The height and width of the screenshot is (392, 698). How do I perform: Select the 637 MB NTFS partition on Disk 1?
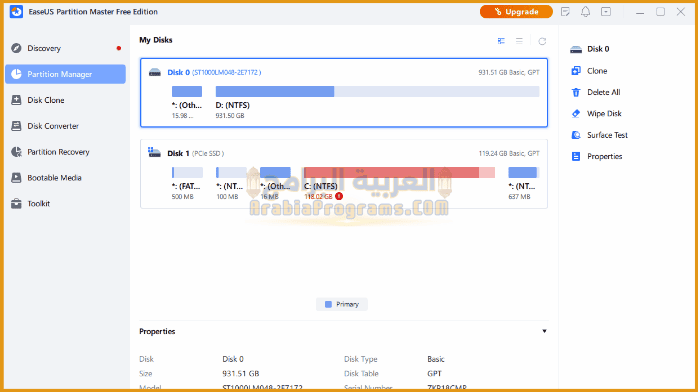pyautogui.click(x=524, y=172)
